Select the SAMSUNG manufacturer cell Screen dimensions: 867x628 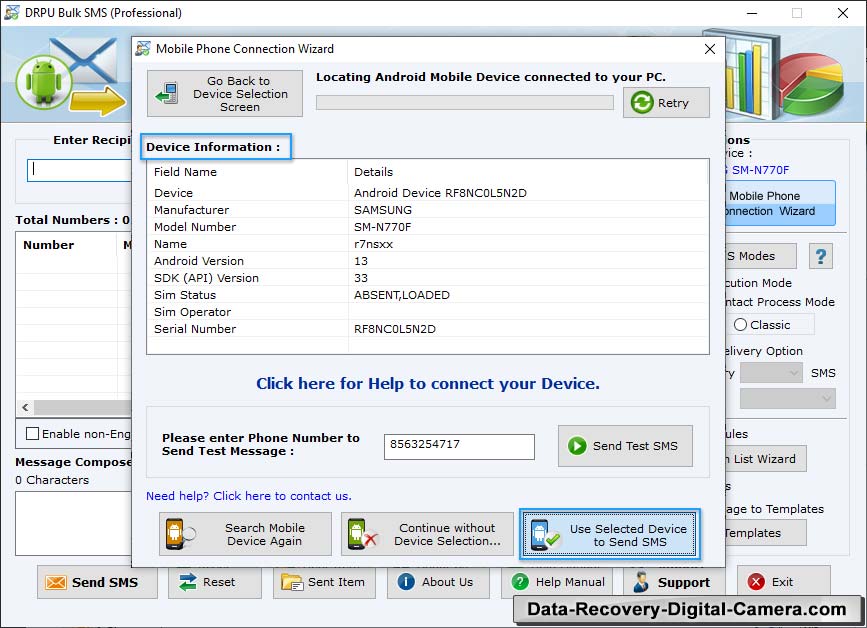pyautogui.click(x=383, y=210)
